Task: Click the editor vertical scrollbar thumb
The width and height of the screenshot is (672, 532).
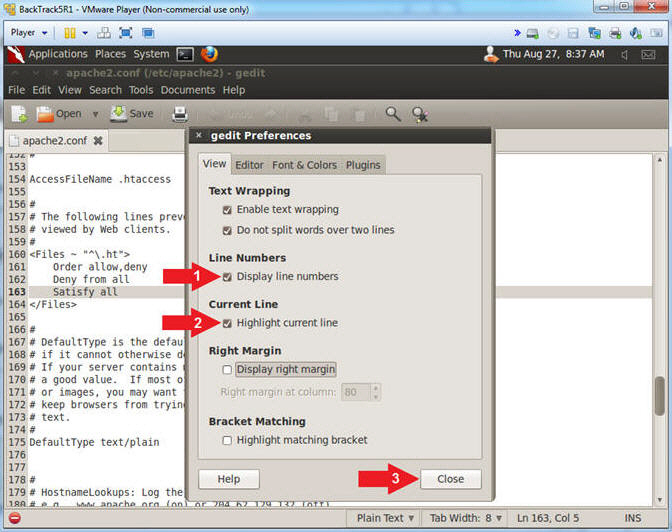Action: (660, 396)
